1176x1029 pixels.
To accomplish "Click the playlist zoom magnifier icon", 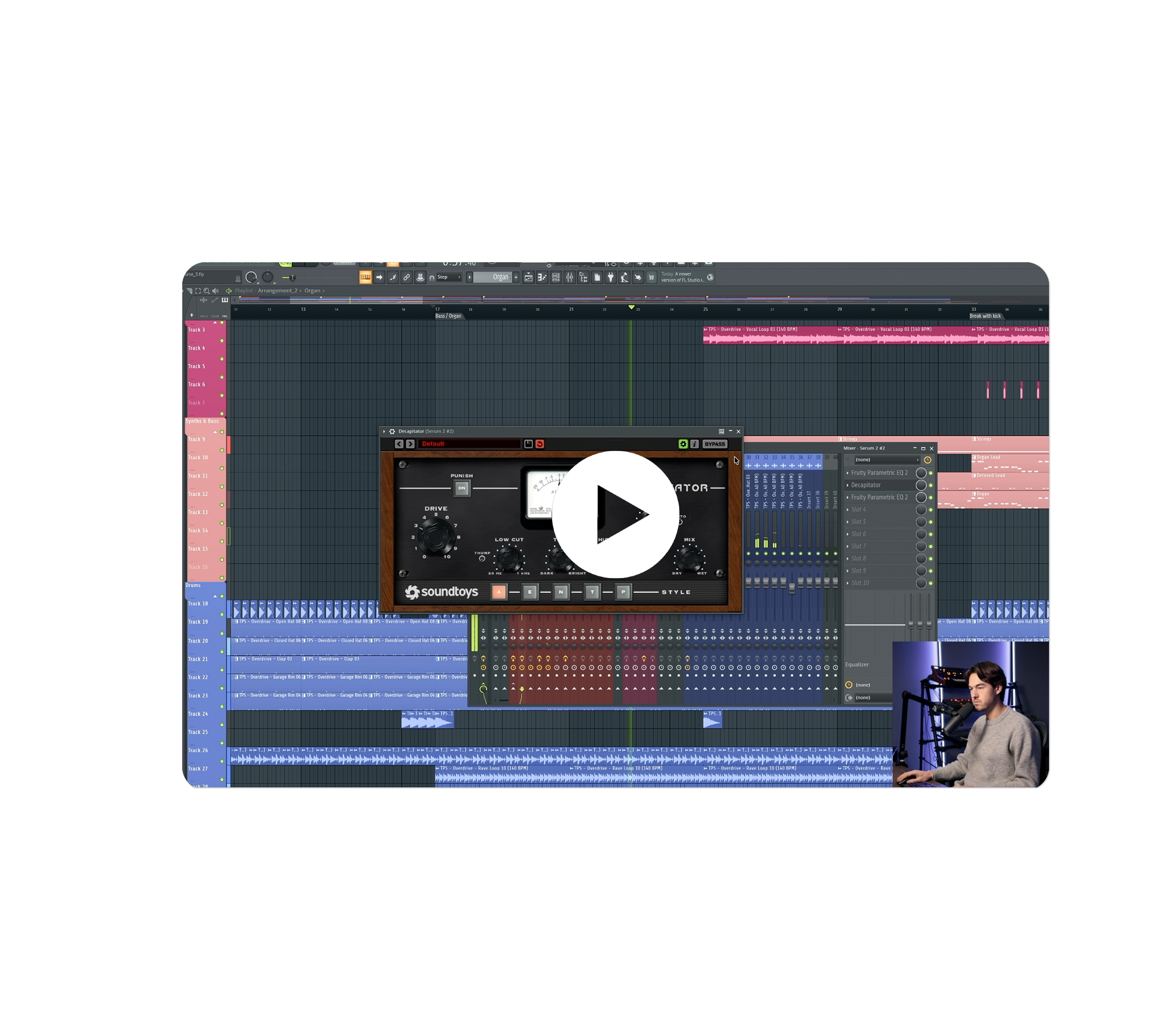I will pos(206,290).
